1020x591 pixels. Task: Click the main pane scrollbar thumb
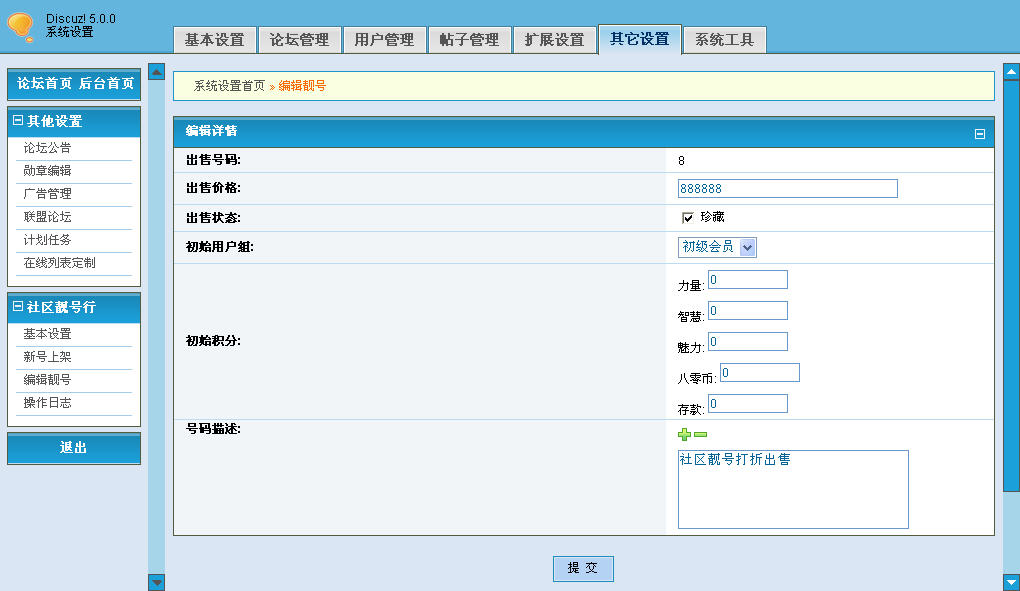pos(1012,286)
